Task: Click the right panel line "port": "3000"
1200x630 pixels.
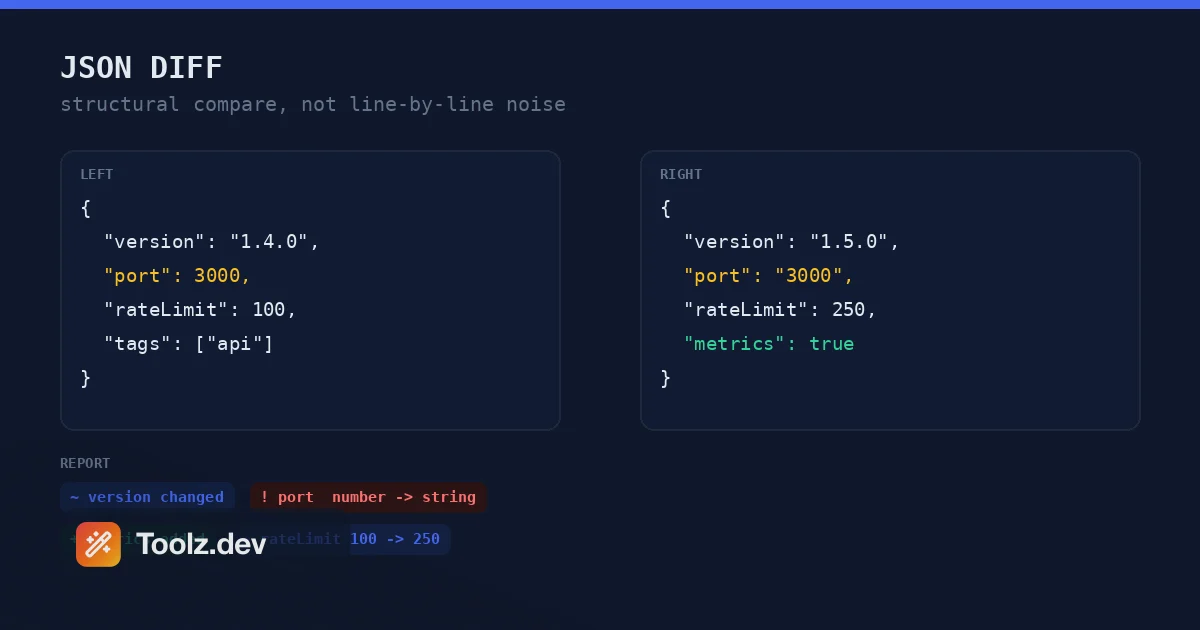Action: 769,276
